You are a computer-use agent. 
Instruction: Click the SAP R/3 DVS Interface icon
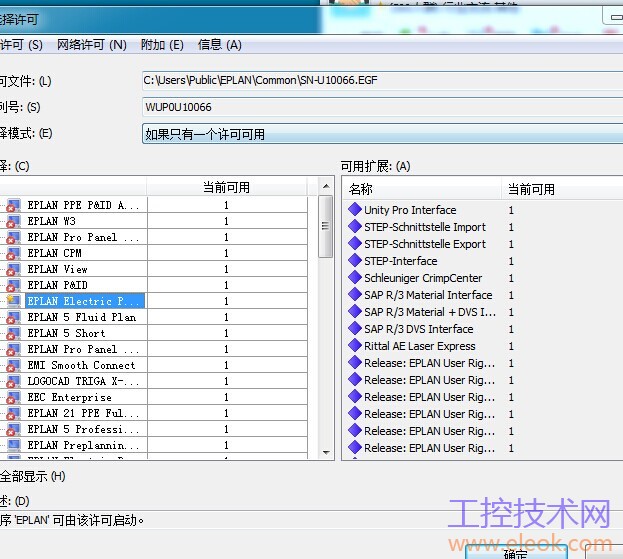(x=354, y=329)
